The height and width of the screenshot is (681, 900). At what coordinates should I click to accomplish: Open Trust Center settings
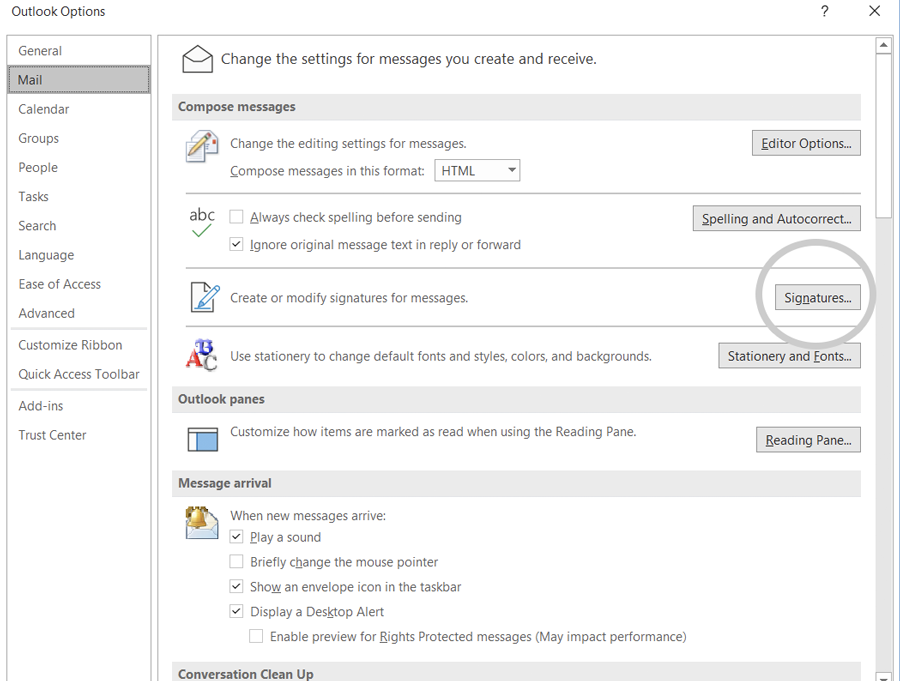(x=79, y=435)
